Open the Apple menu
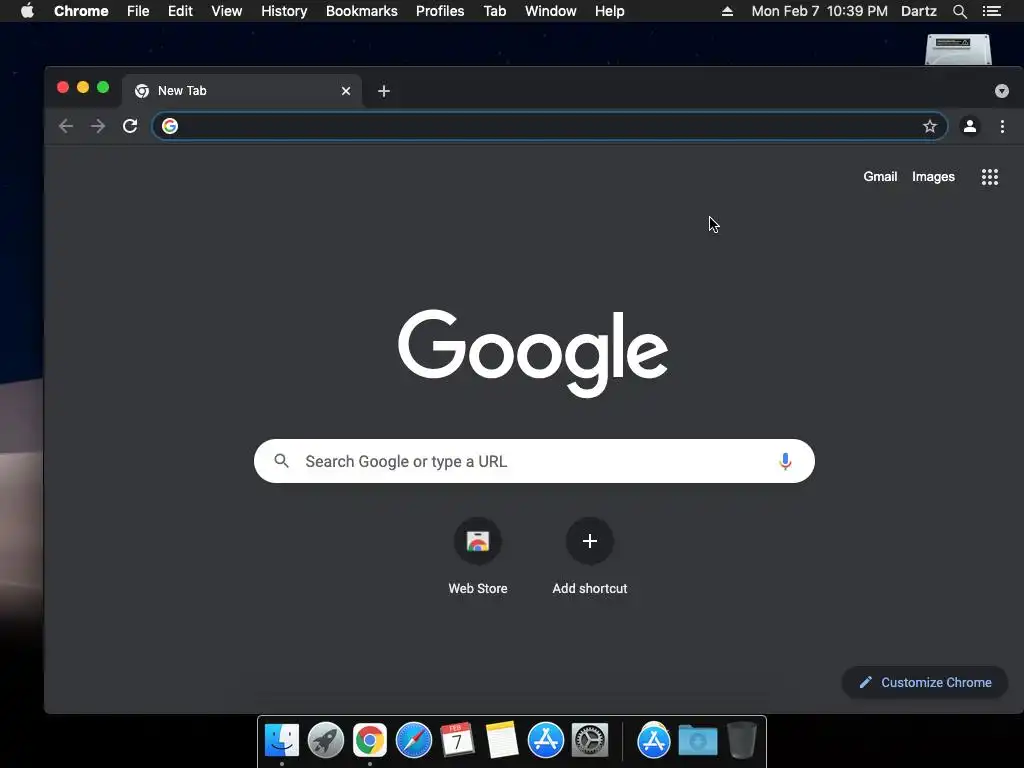The image size is (1024, 768). point(27,11)
